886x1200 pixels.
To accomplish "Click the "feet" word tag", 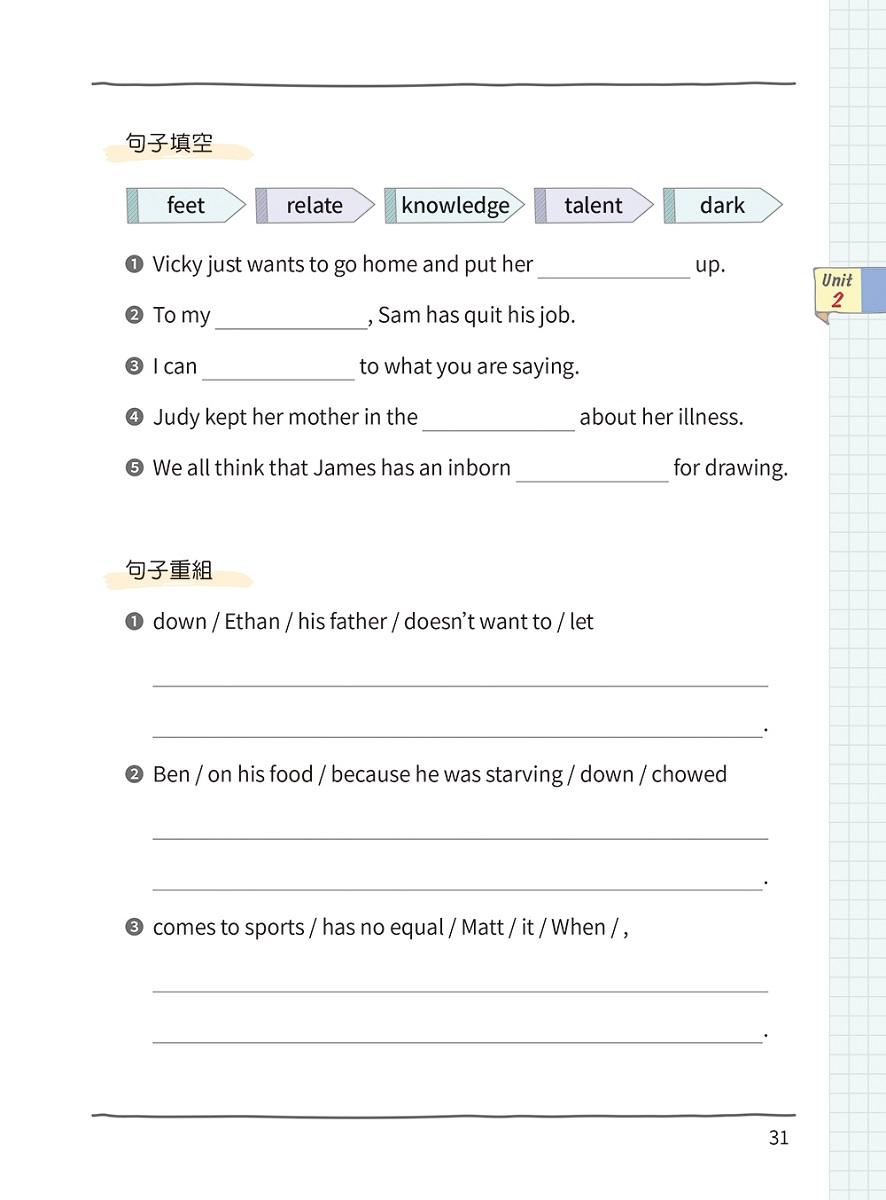I will click(x=186, y=206).
